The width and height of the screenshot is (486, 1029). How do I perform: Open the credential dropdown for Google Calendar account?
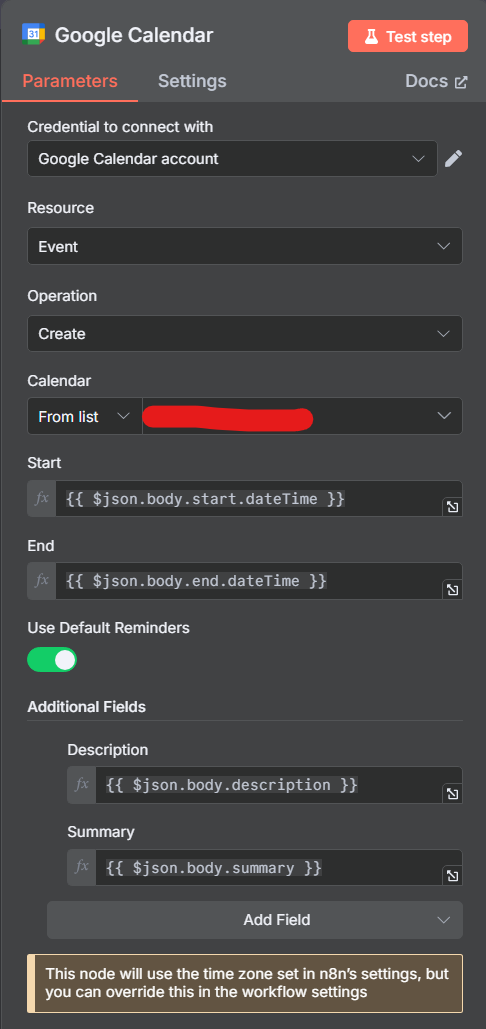tap(232, 159)
